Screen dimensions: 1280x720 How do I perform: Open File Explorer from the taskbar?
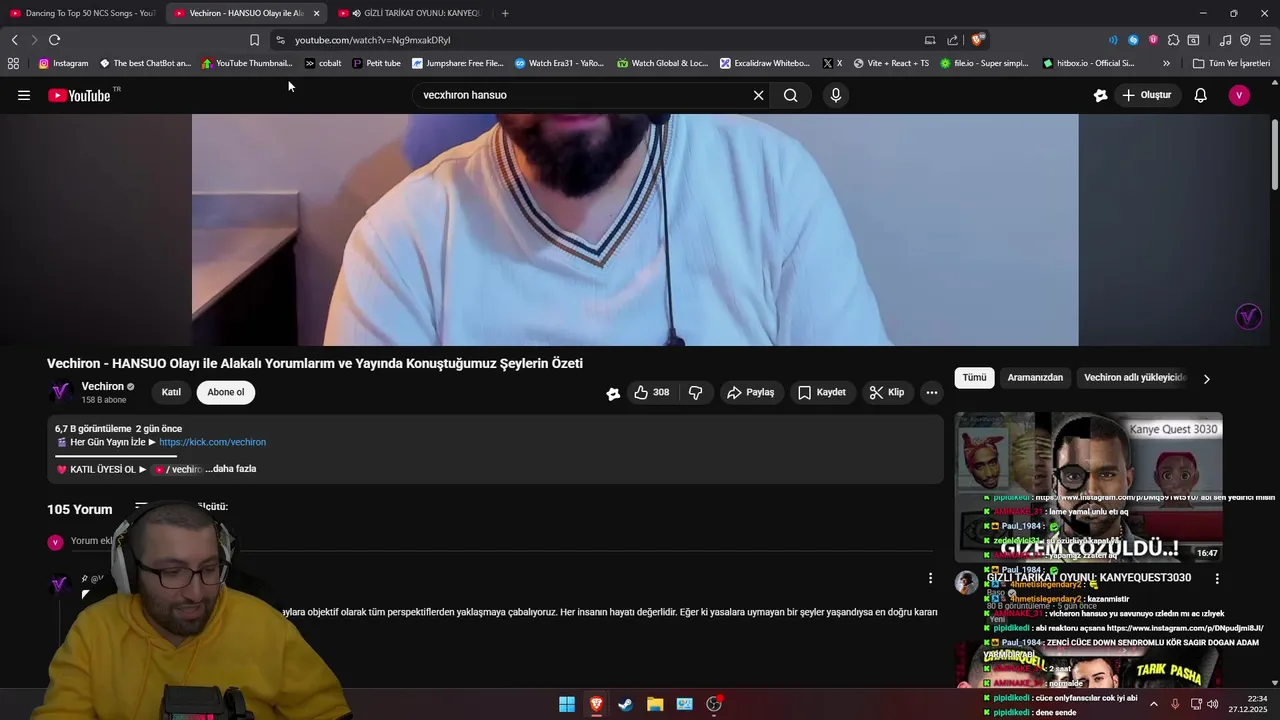(x=655, y=704)
